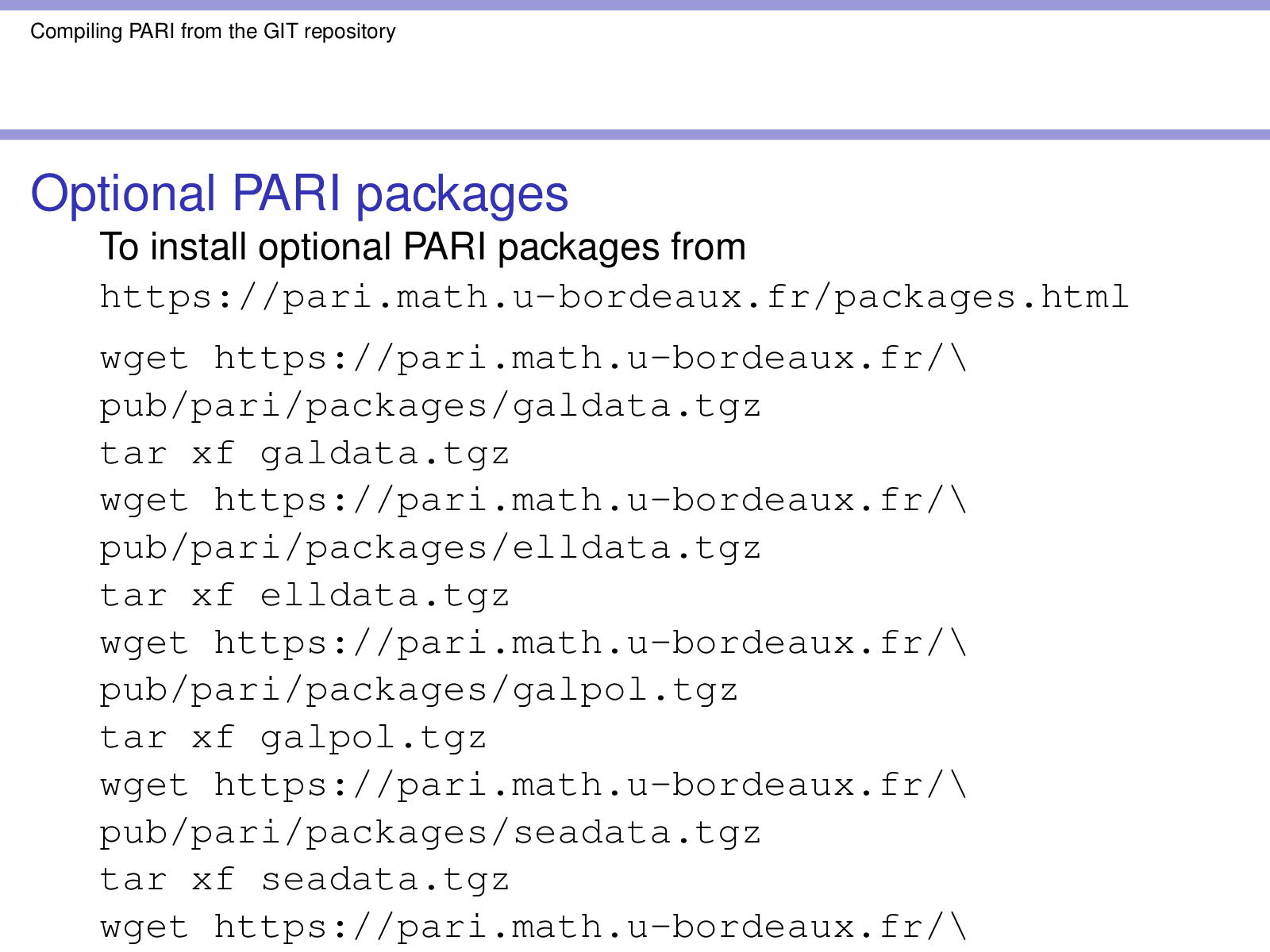The height and width of the screenshot is (952, 1270).
Task: Click the 'Compiling PARI from the GIT repository' header
Action: (213, 32)
